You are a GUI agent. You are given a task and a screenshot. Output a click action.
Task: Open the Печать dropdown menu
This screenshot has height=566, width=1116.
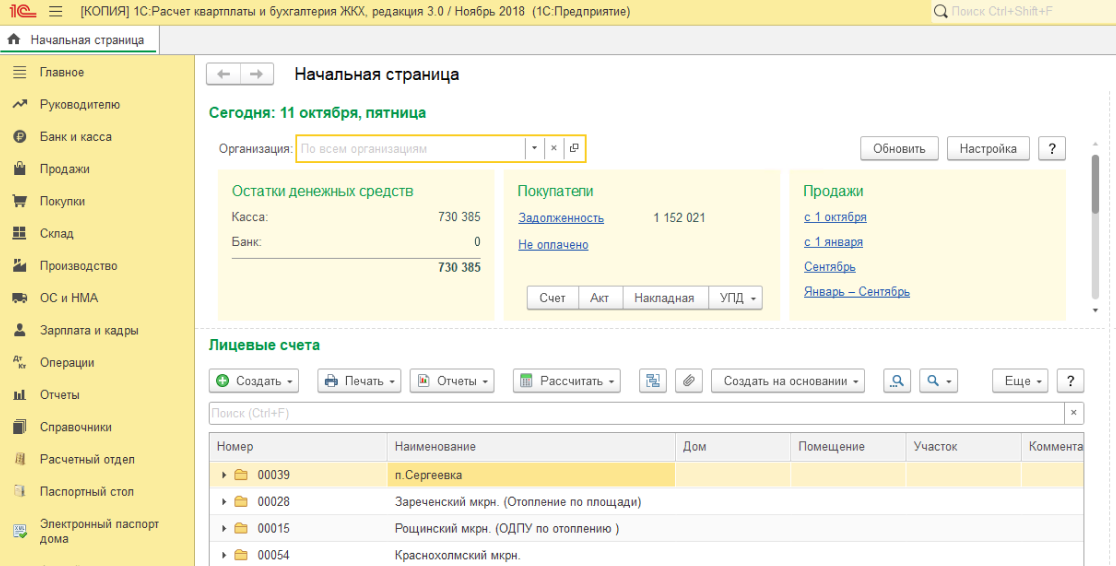(x=359, y=381)
